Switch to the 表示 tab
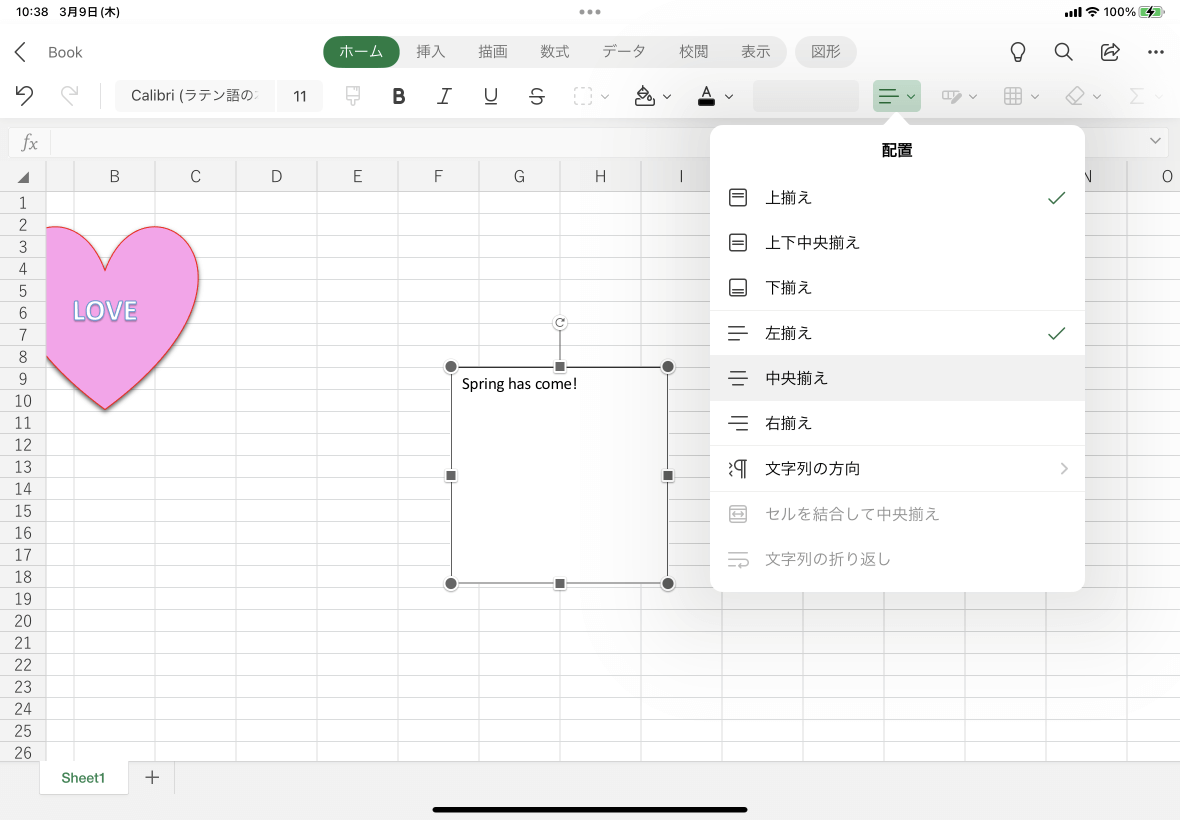 coord(756,52)
